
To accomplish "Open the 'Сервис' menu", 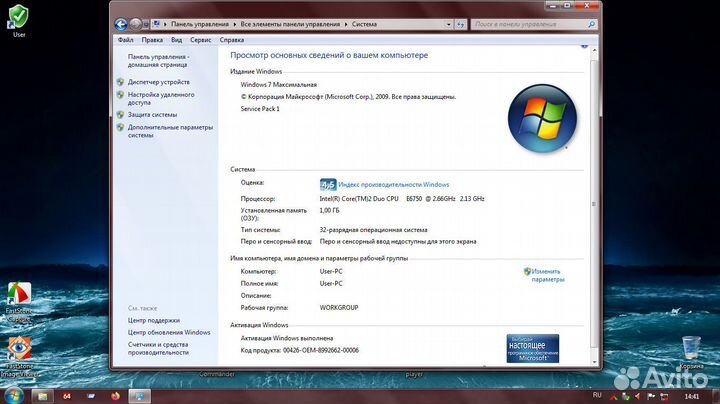I will (201, 40).
